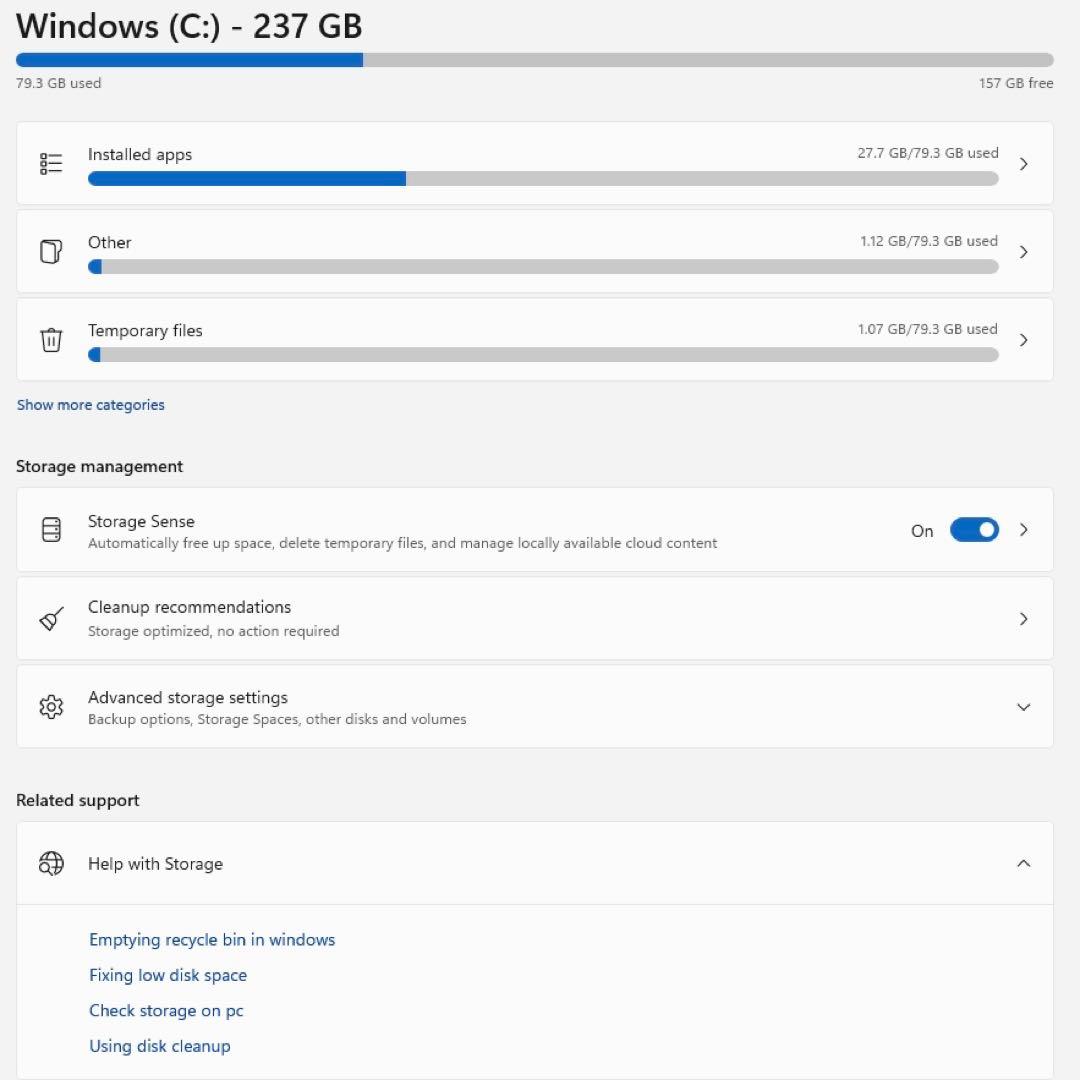Open Fixing low disk space article
1080x1080 pixels.
167,975
